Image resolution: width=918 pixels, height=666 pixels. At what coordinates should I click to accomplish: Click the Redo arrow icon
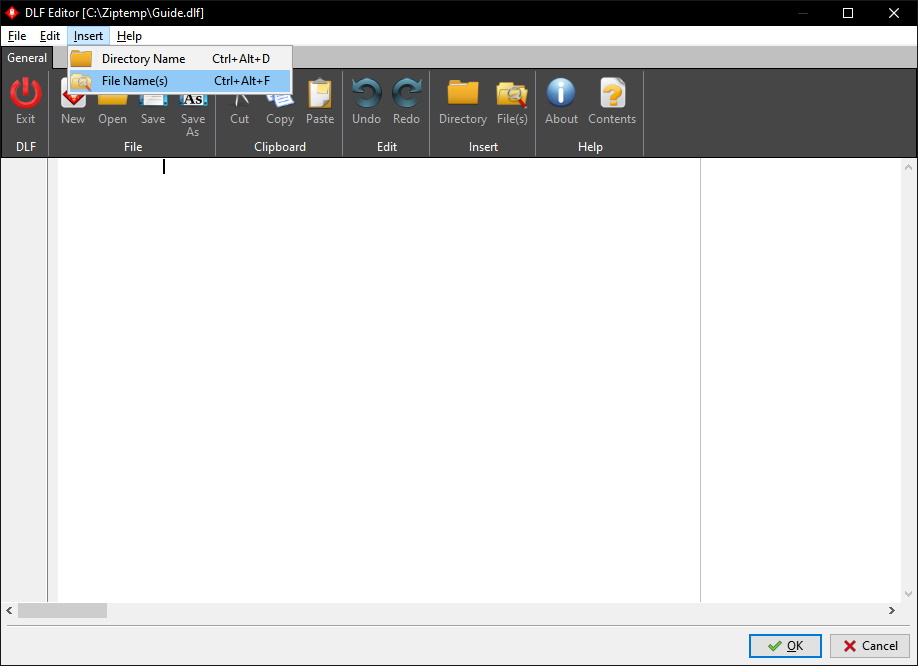click(x=406, y=93)
